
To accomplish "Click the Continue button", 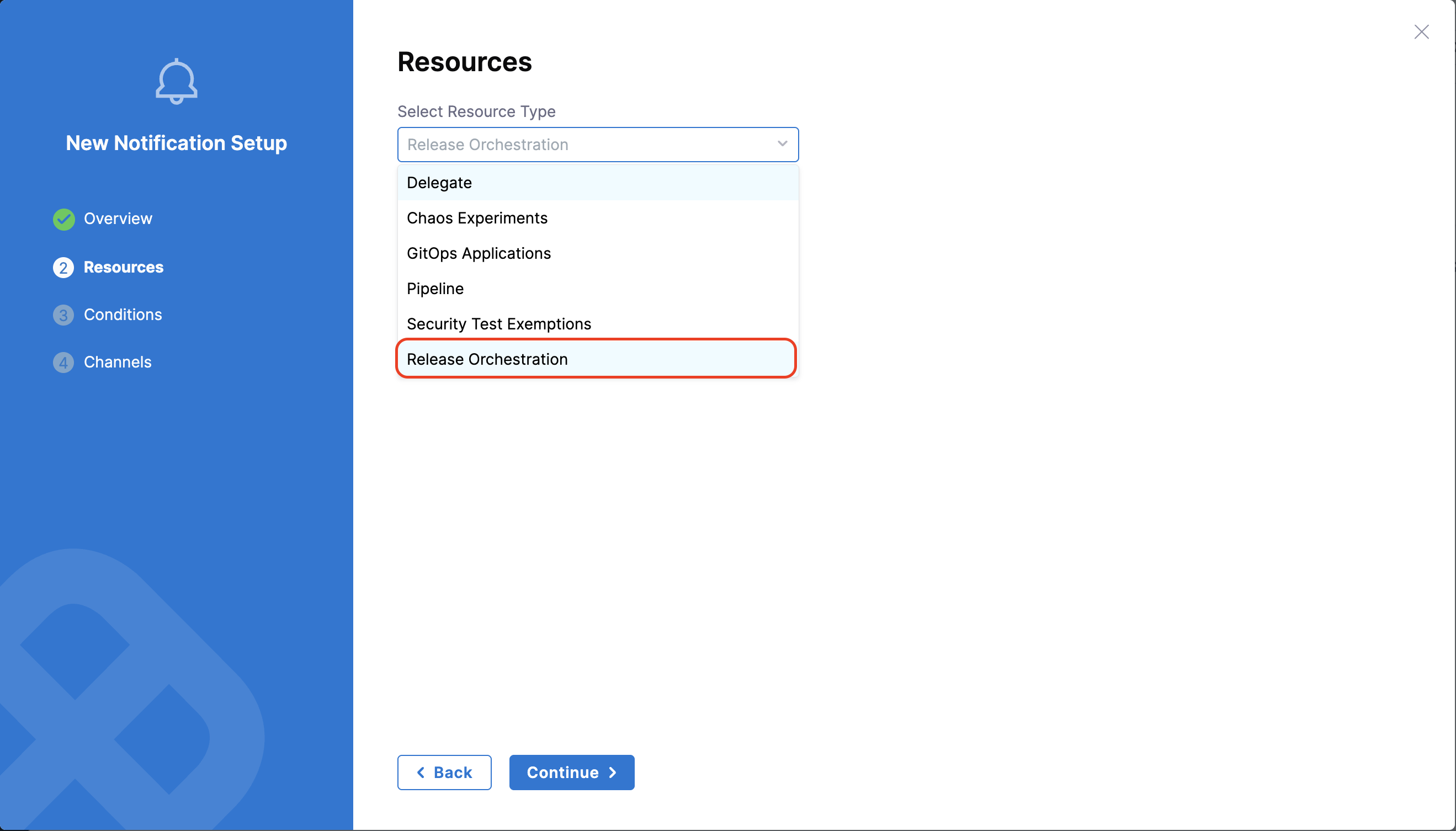I will 571,772.
